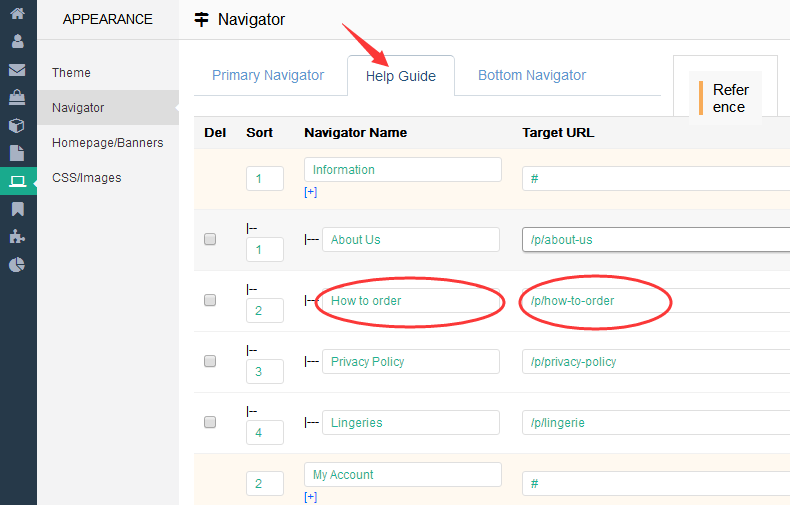Viewport: 790px width, 505px height.
Task: Click the user account sidebar icon
Action: [x=17, y=42]
